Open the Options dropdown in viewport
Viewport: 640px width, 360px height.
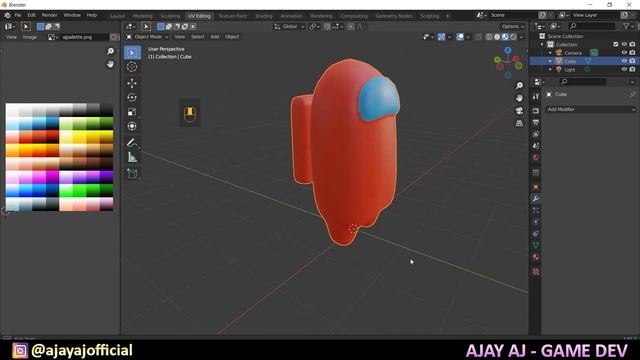tap(513, 27)
